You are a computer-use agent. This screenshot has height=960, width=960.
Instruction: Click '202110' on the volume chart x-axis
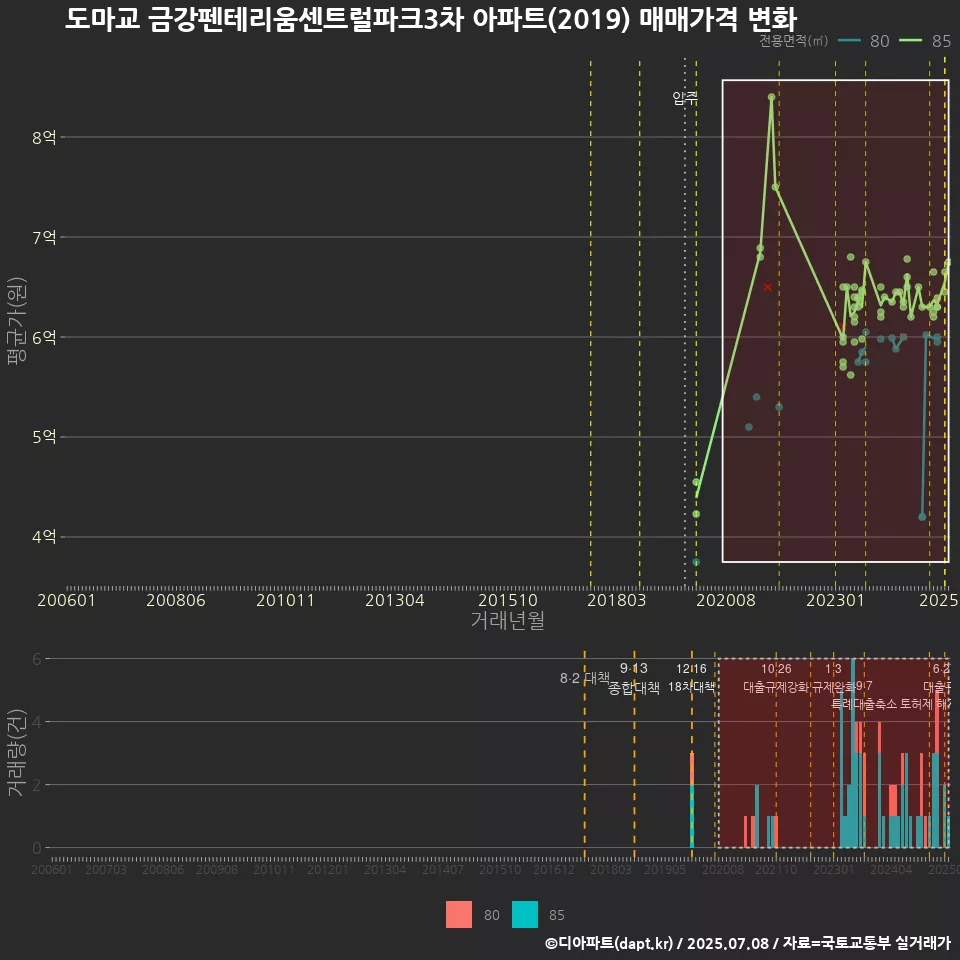coord(776,869)
